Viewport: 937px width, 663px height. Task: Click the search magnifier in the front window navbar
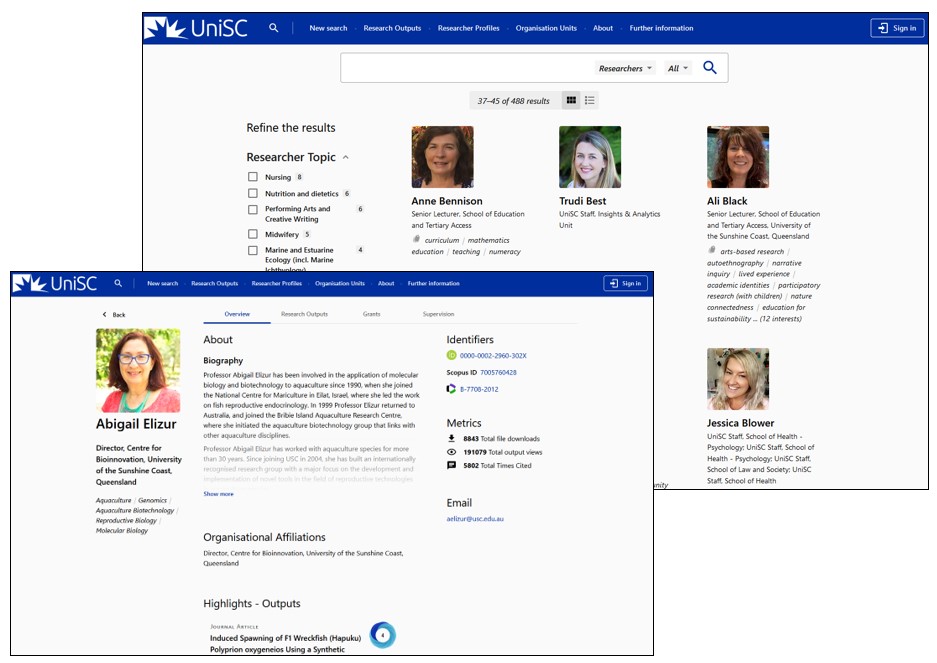118,284
